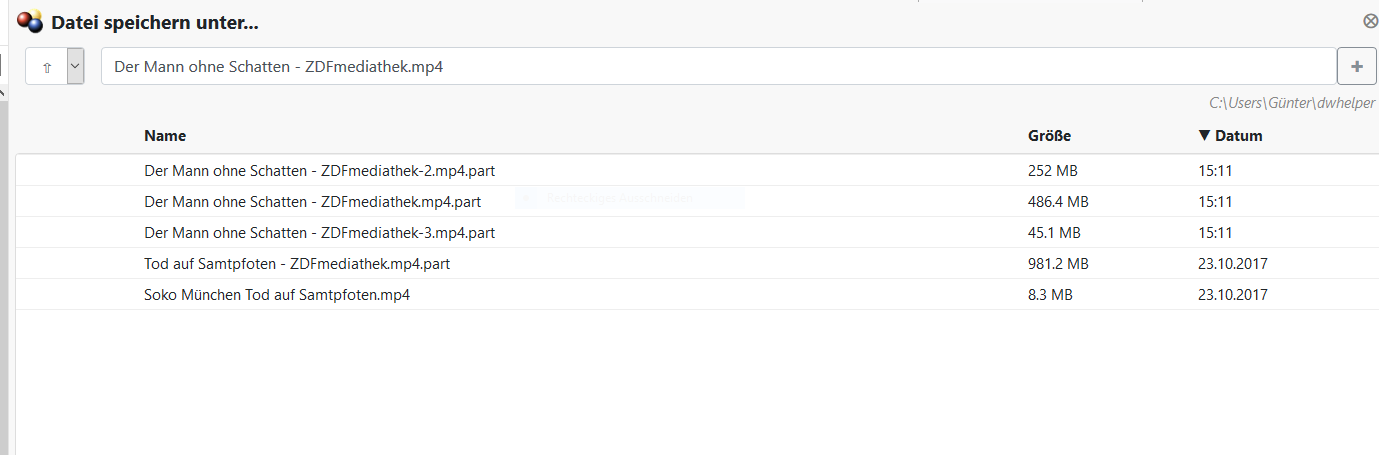Image resolution: width=1379 pixels, height=455 pixels.
Task: Click the filename input field
Action: 718,67
